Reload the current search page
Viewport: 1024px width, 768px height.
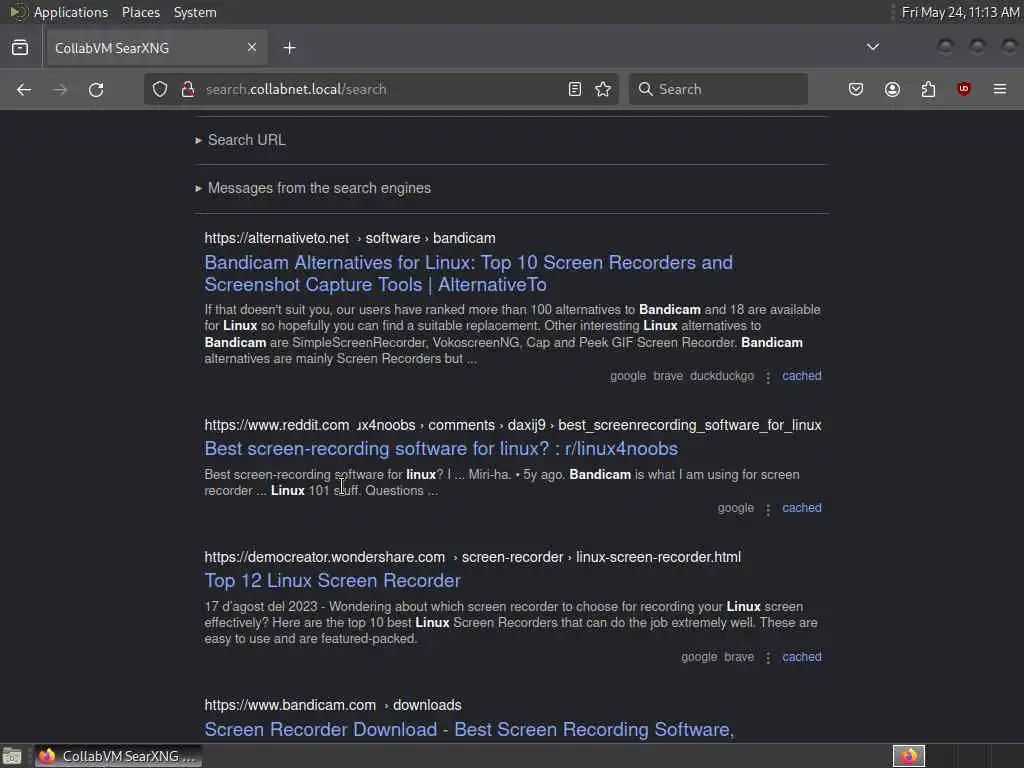click(x=96, y=89)
